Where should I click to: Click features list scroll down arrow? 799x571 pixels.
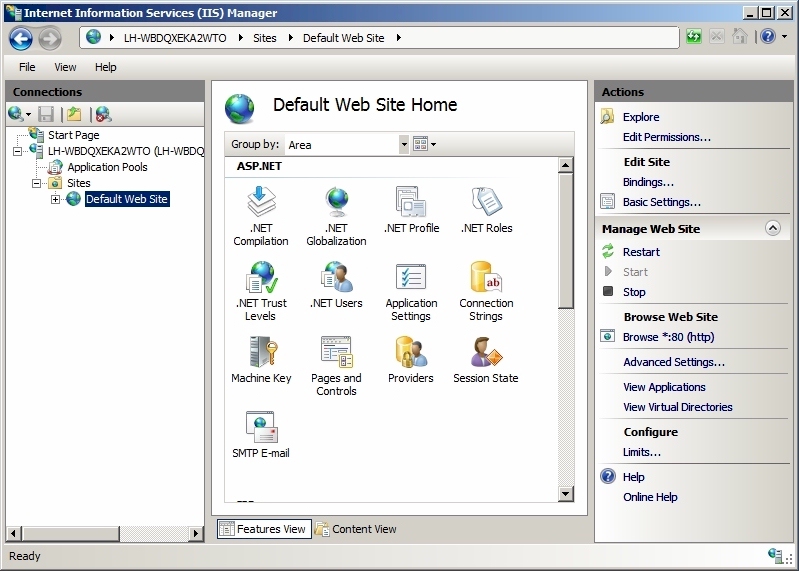tap(566, 493)
